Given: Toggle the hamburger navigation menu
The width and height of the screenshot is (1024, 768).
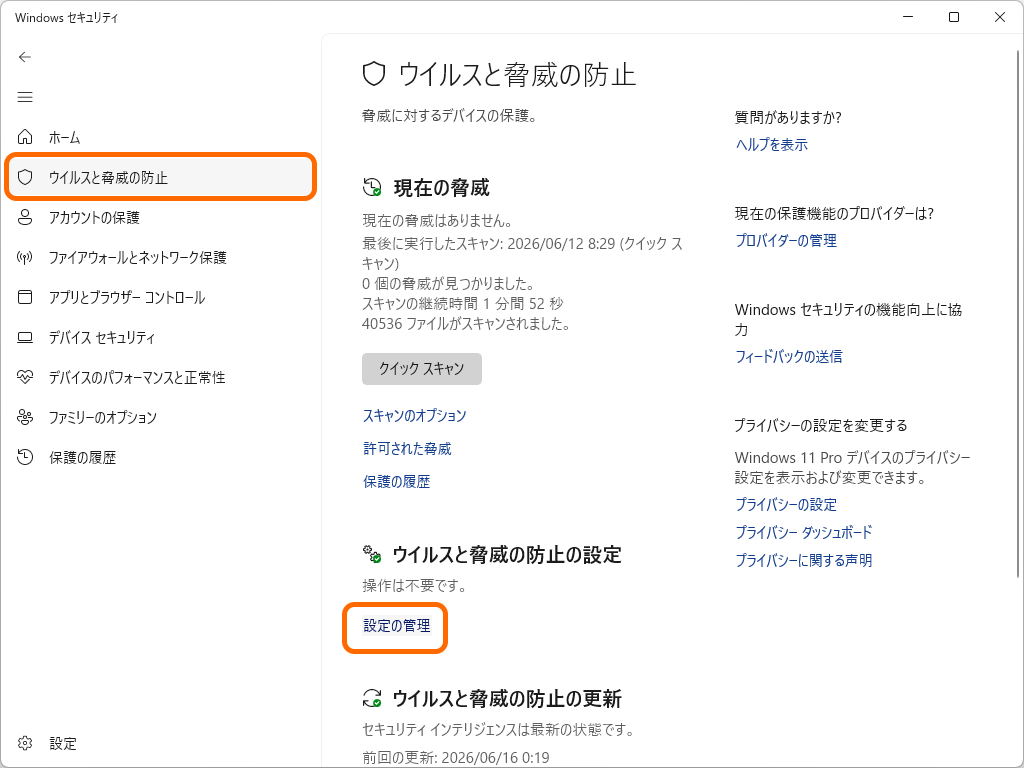Looking at the screenshot, I should click(25, 97).
